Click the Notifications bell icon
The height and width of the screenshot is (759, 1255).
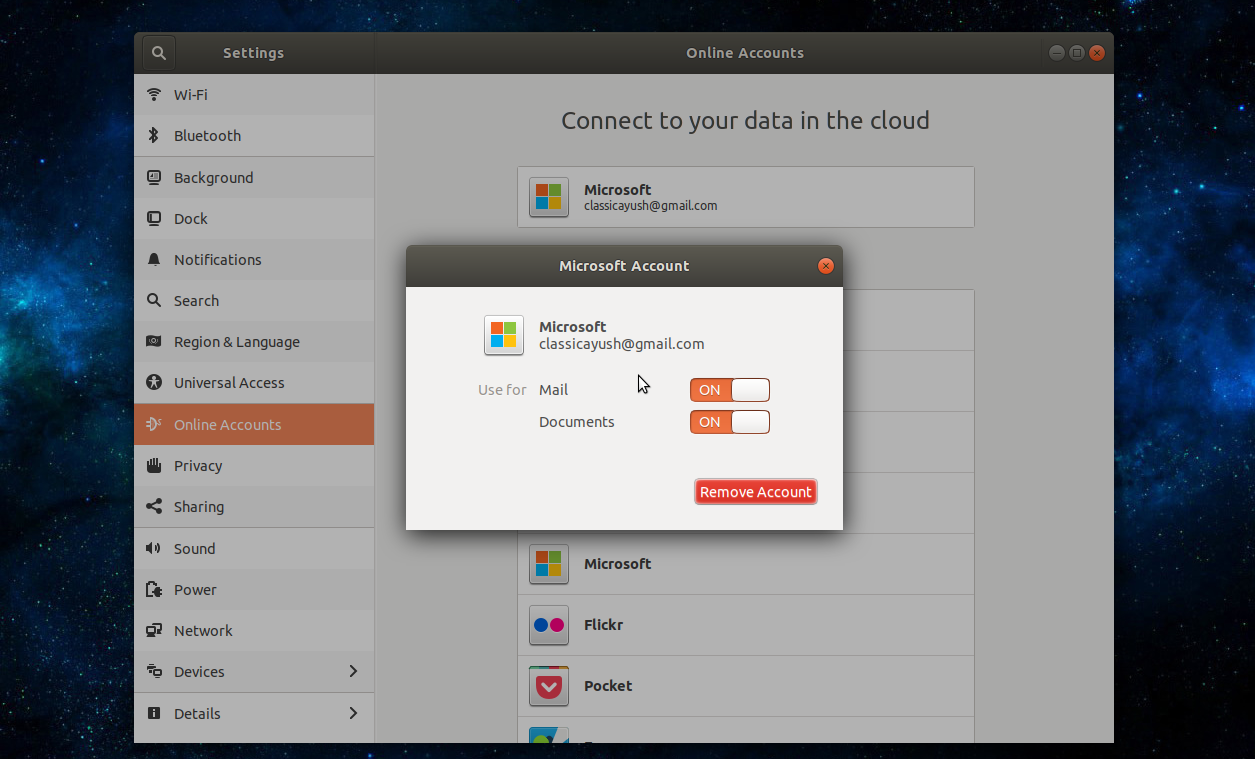coord(154,259)
